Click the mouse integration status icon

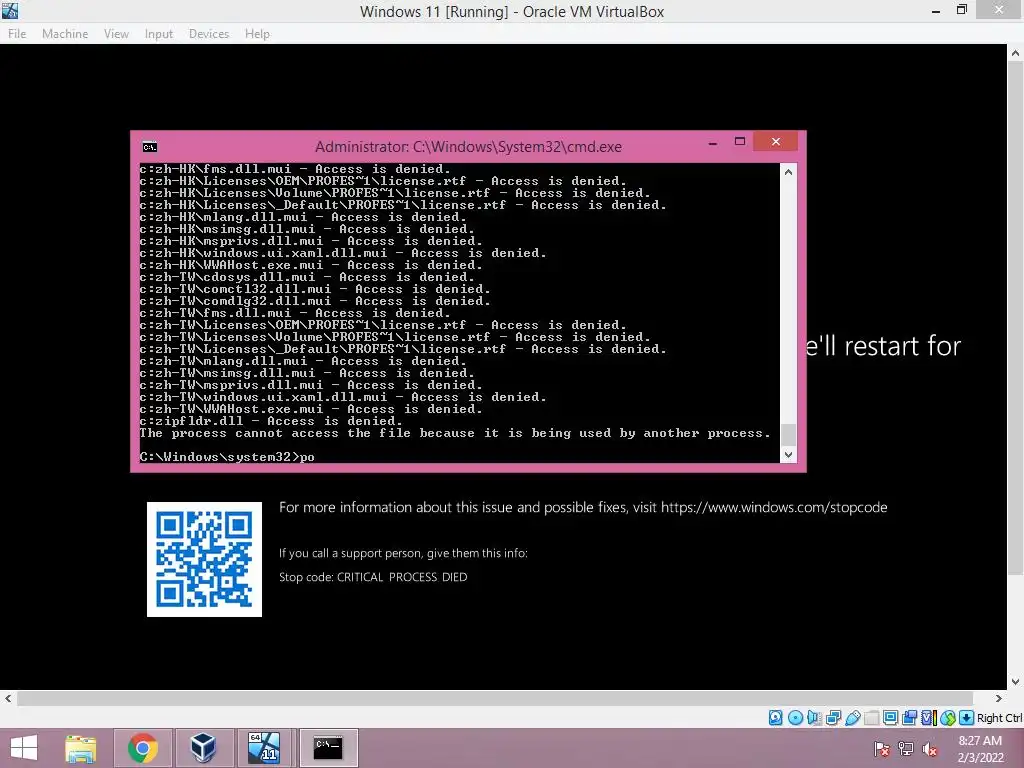pyautogui.click(x=948, y=718)
